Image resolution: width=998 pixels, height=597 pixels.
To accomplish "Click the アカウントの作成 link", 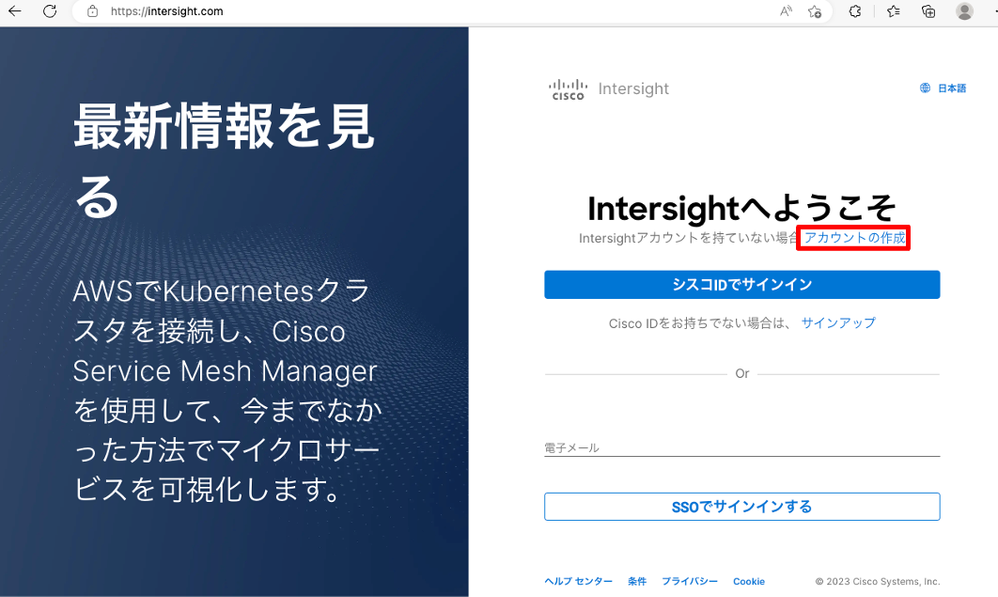I will click(855, 237).
